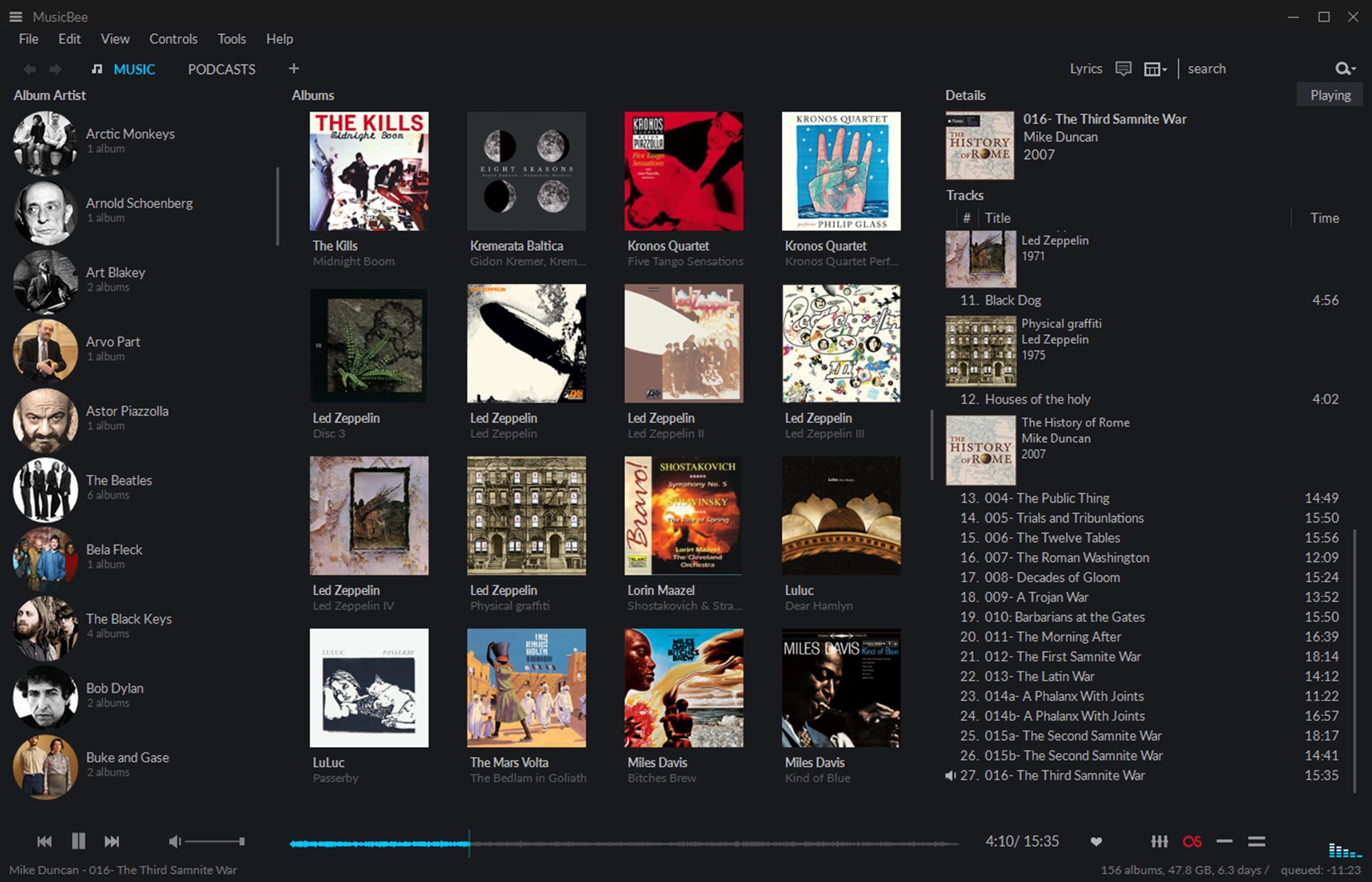Open the new tab plus button
The height and width of the screenshot is (882, 1372).
point(293,68)
